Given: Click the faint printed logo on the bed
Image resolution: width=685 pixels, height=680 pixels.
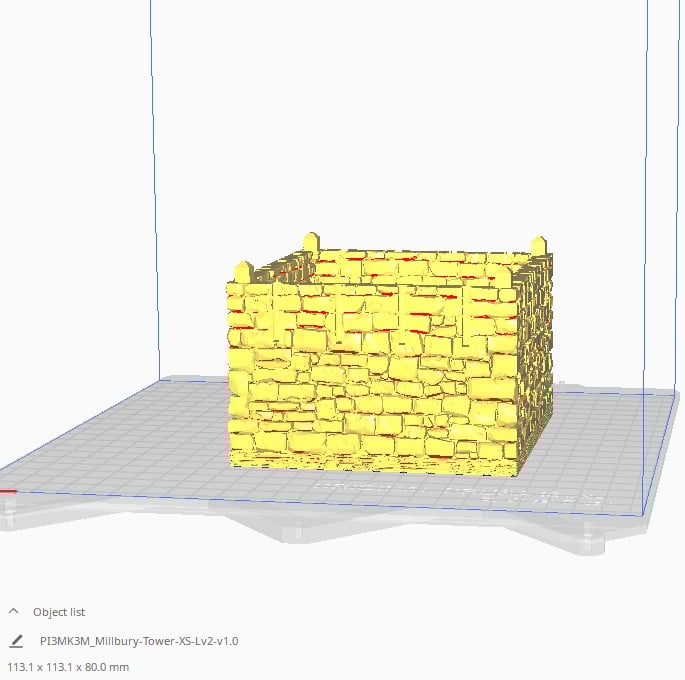Looking at the screenshot, I should (463, 493).
